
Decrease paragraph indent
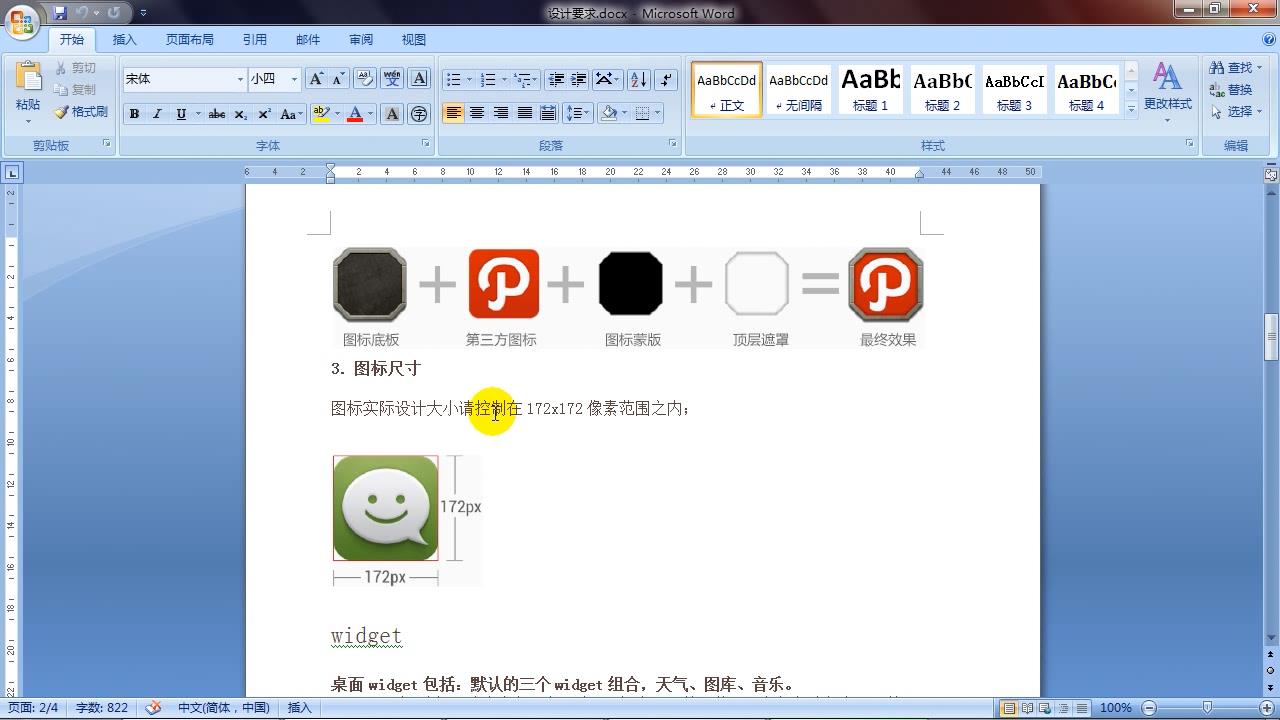tap(556, 79)
